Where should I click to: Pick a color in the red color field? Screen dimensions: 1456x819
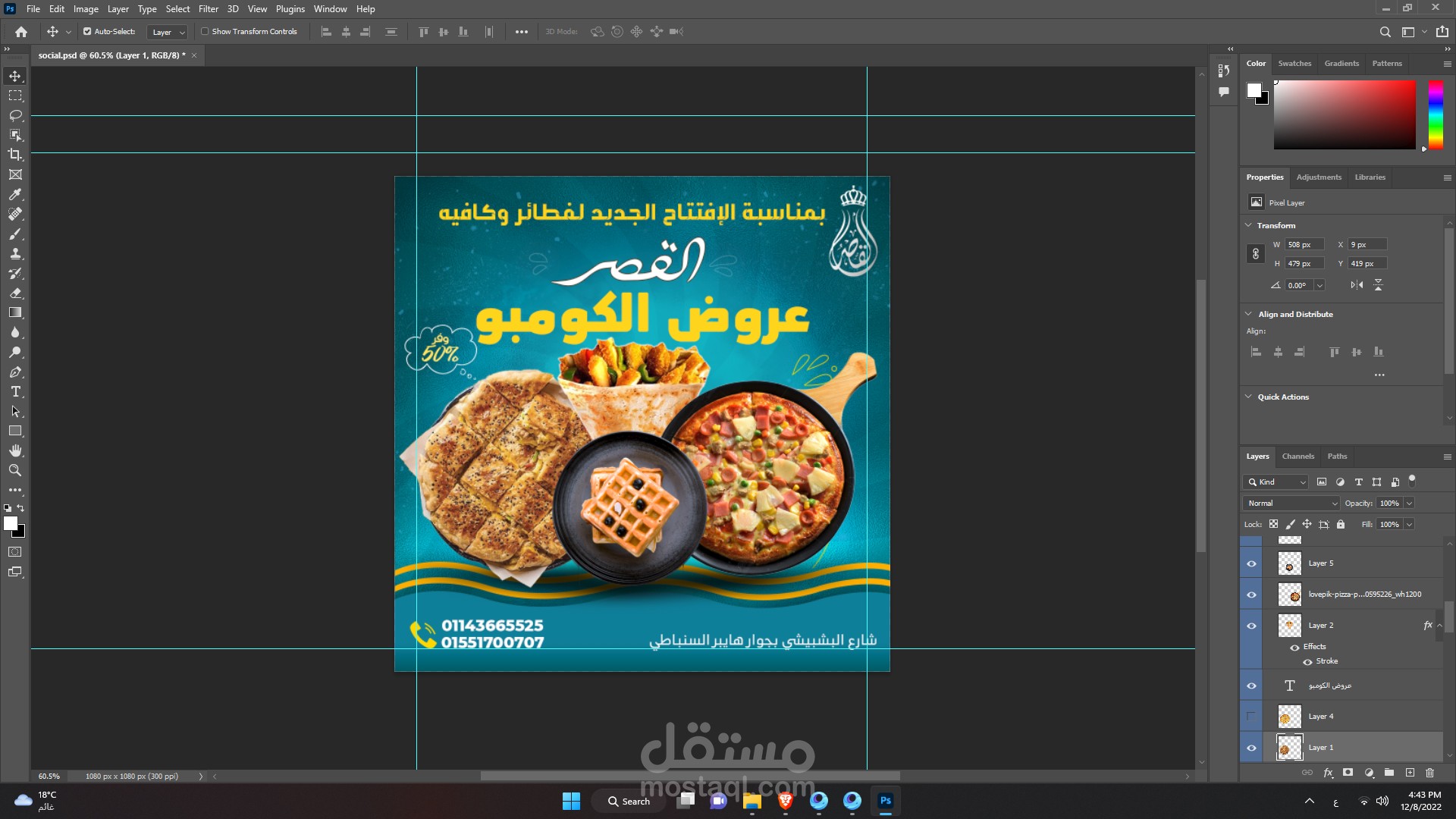(1345, 115)
